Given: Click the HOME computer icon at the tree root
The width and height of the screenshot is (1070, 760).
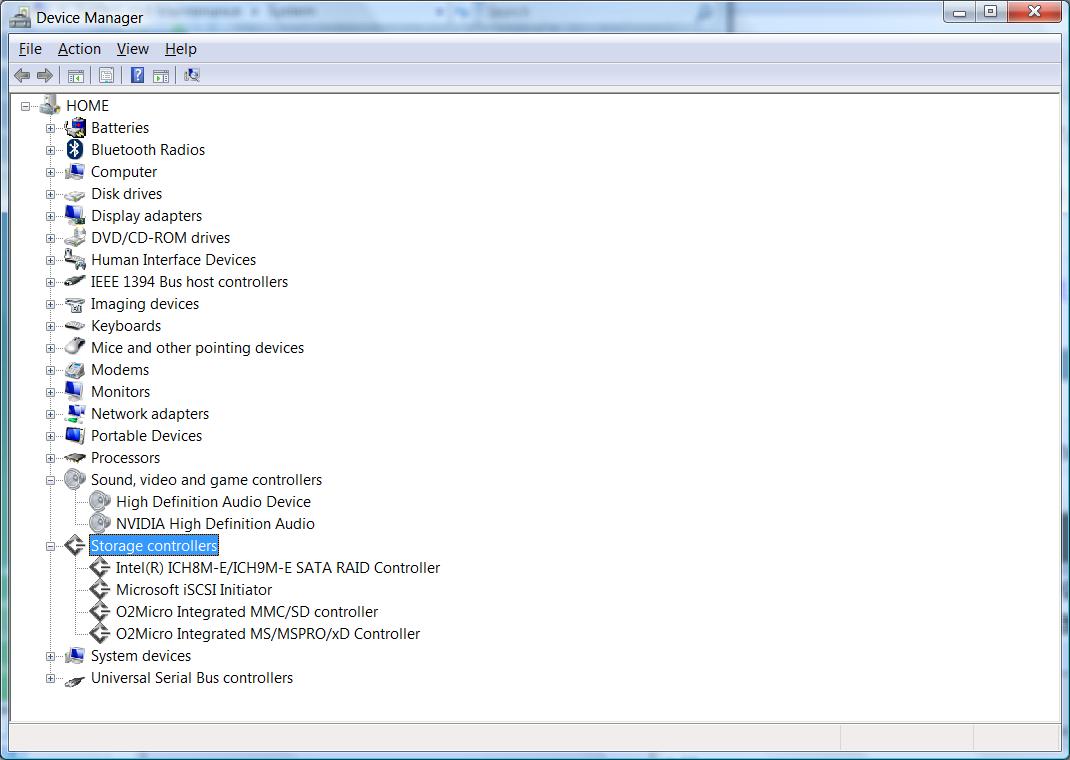Looking at the screenshot, I should tap(50, 105).
